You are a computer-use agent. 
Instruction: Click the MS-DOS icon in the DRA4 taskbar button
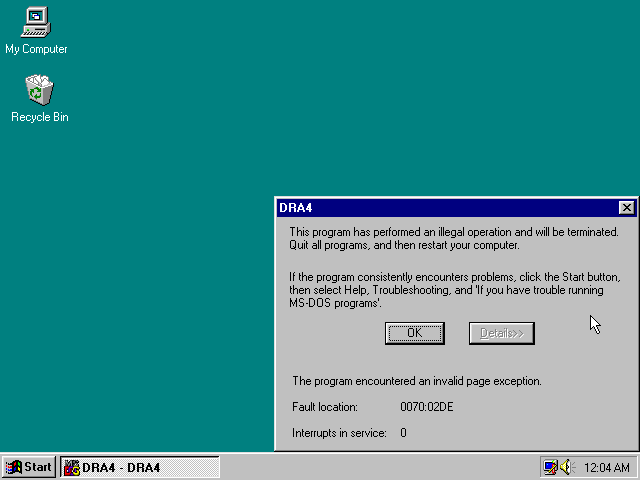pos(72,467)
